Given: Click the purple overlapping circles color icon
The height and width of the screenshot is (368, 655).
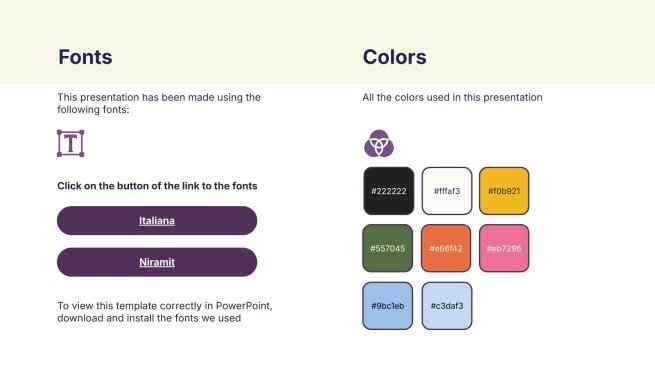Looking at the screenshot, I should tap(379, 143).
